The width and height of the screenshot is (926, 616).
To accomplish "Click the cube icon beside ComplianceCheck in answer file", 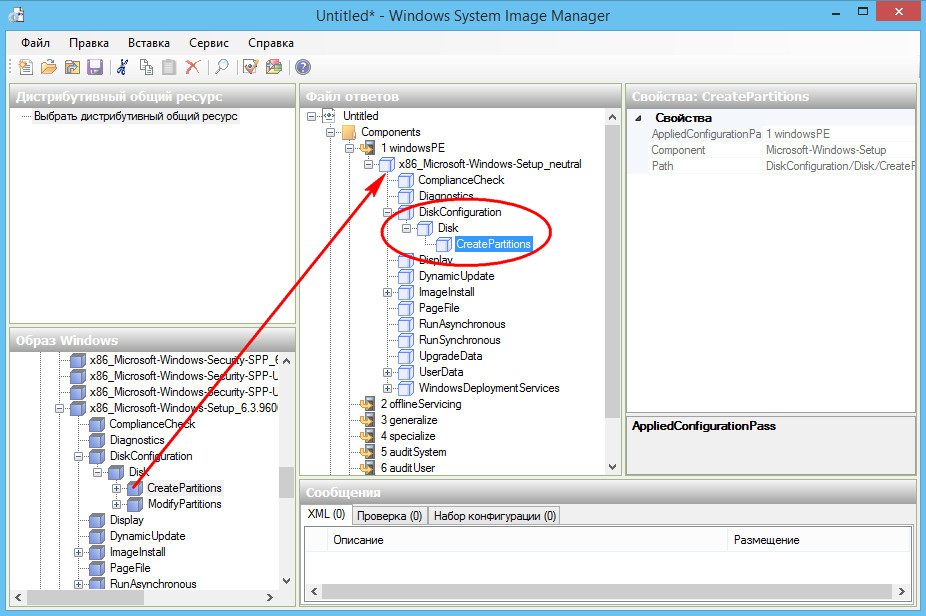I will [x=406, y=180].
